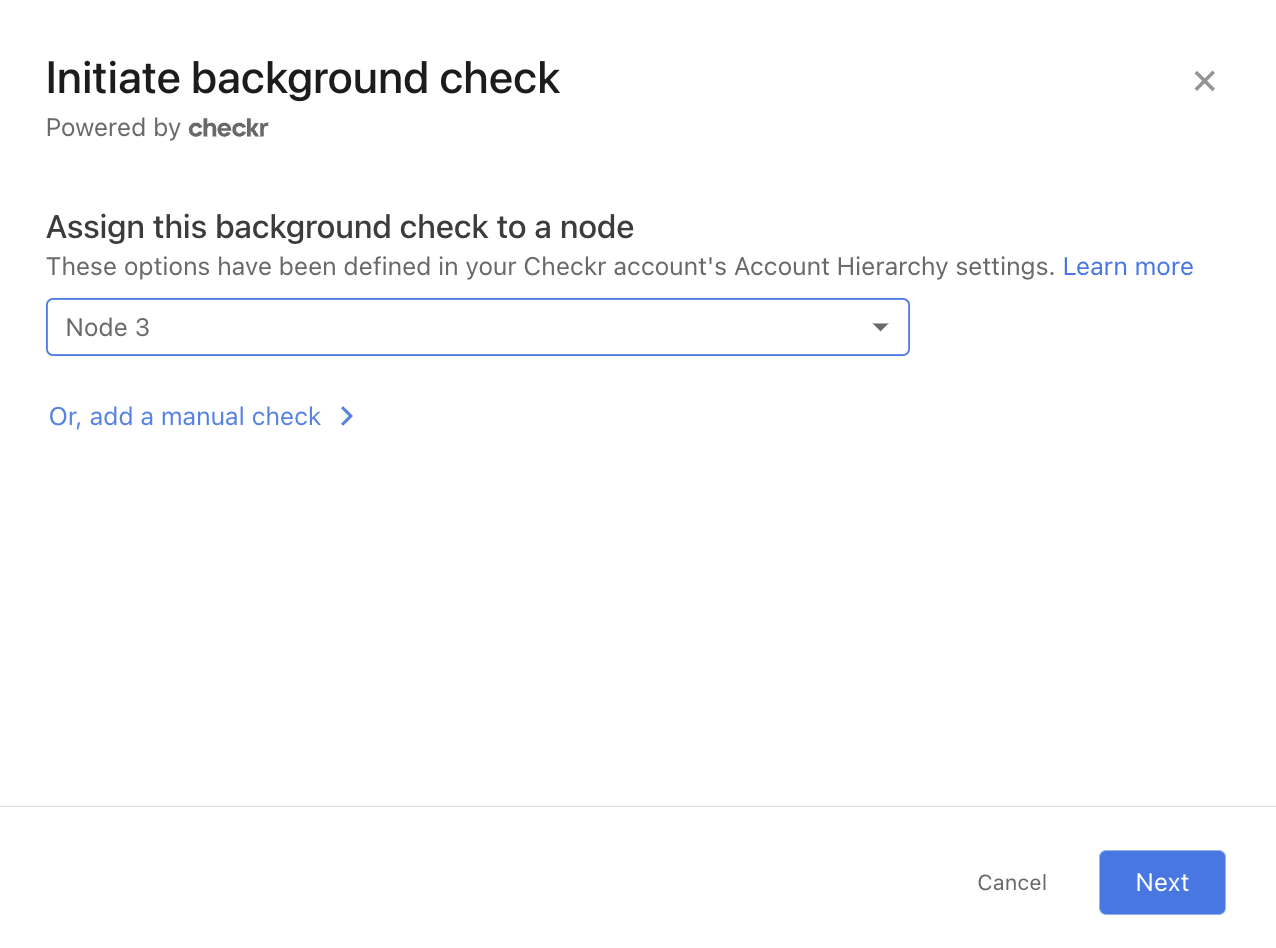Proceed with the Next button

click(1162, 882)
